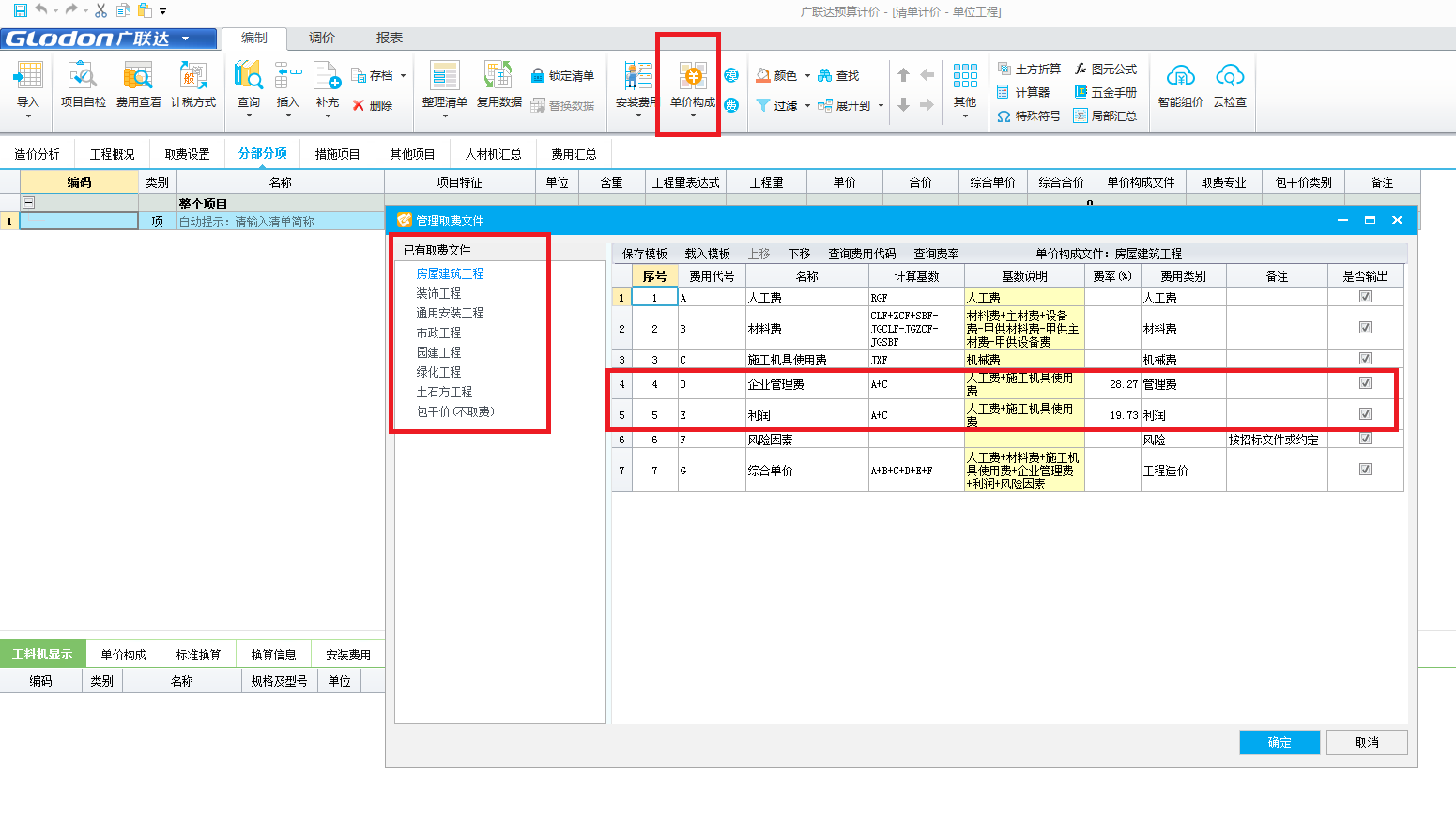
Task: Click the 取消 cancel button
Action: (x=1367, y=742)
